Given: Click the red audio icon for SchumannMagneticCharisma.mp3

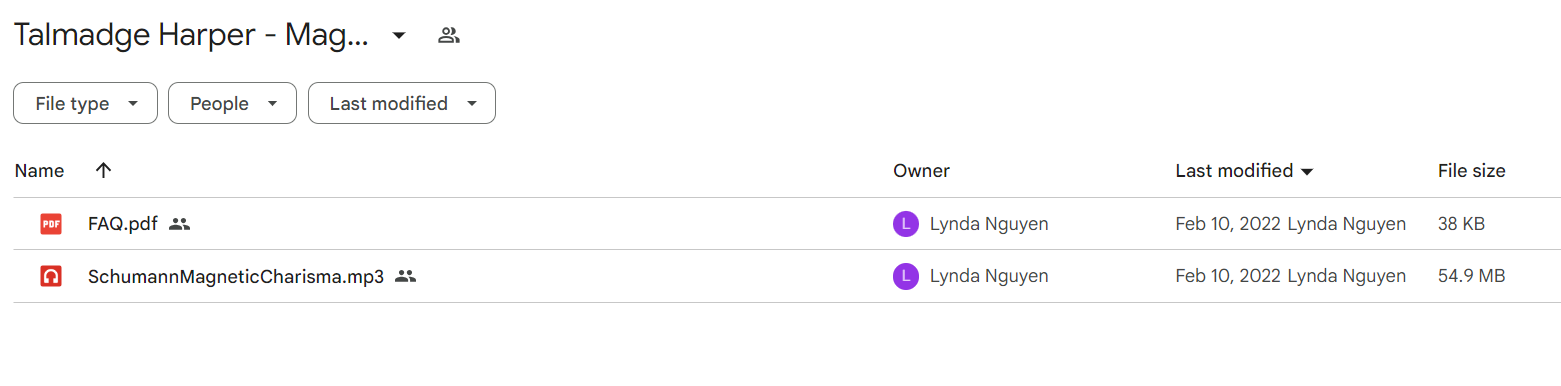Looking at the screenshot, I should 51,277.
